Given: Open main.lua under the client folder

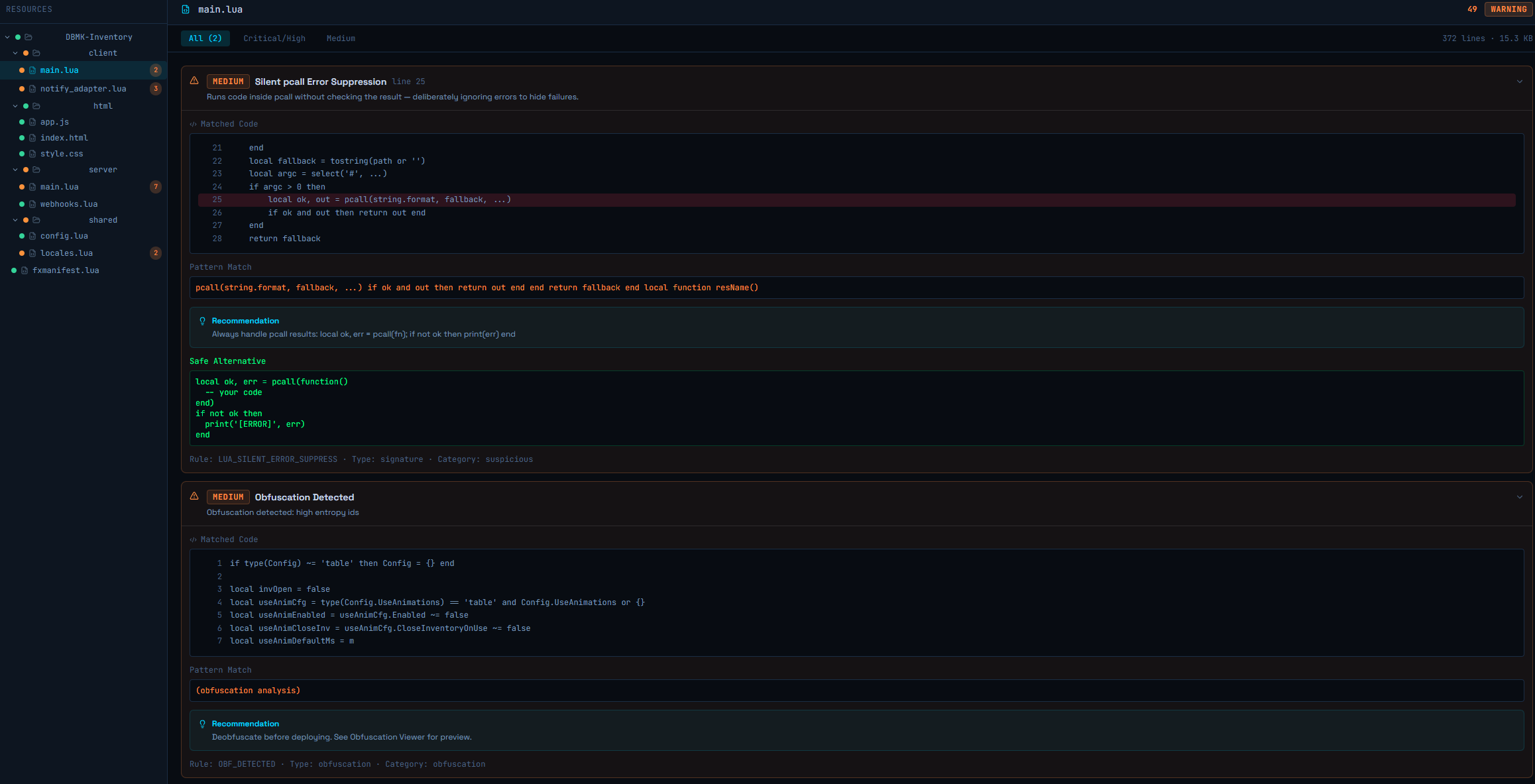Looking at the screenshot, I should 84,70.
